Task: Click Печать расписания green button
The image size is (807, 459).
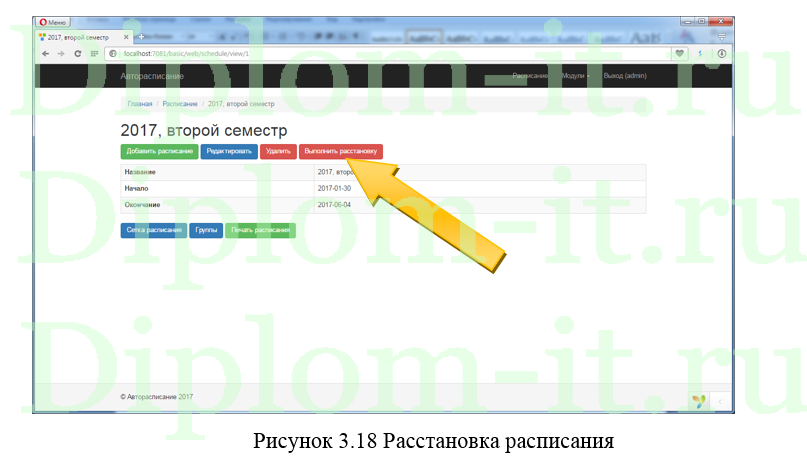Action: pyautogui.click(x=260, y=230)
